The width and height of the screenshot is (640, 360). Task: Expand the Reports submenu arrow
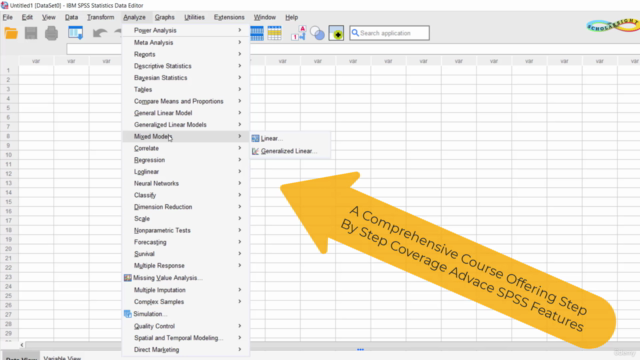240,54
